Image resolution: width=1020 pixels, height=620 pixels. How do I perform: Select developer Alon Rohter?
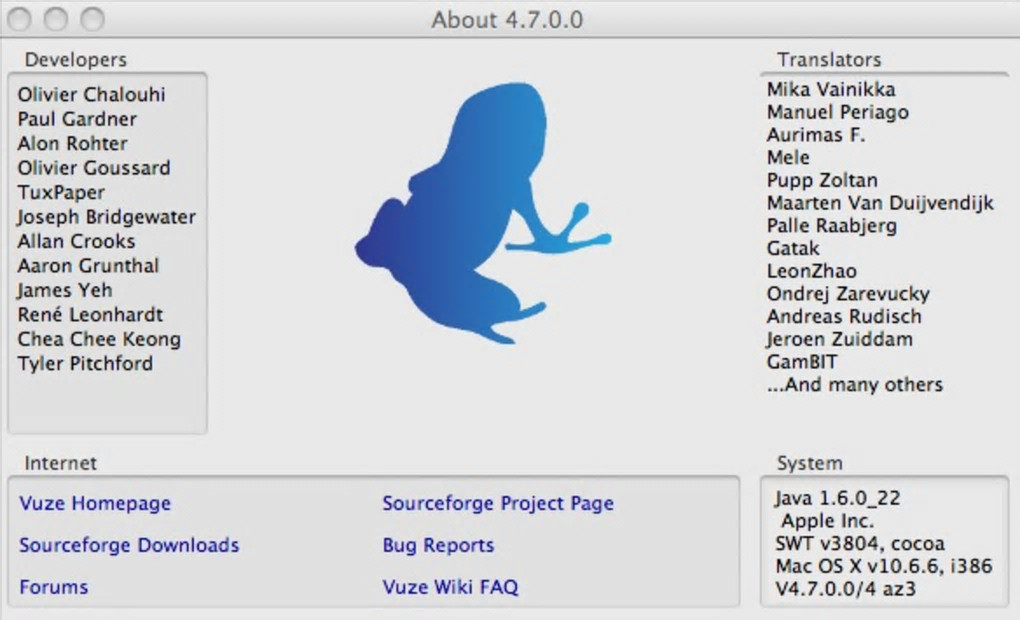coord(72,144)
